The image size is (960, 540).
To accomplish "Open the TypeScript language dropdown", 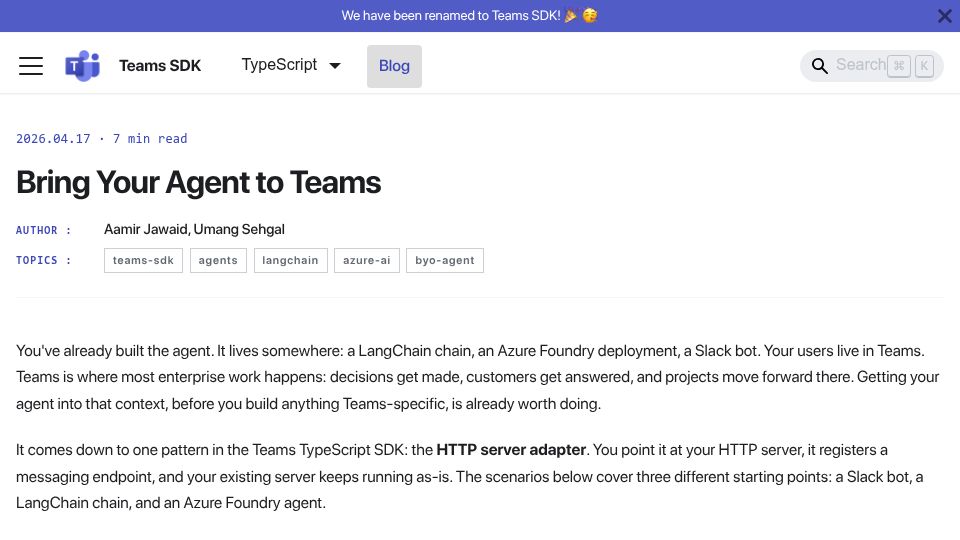I will coord(291,65).
